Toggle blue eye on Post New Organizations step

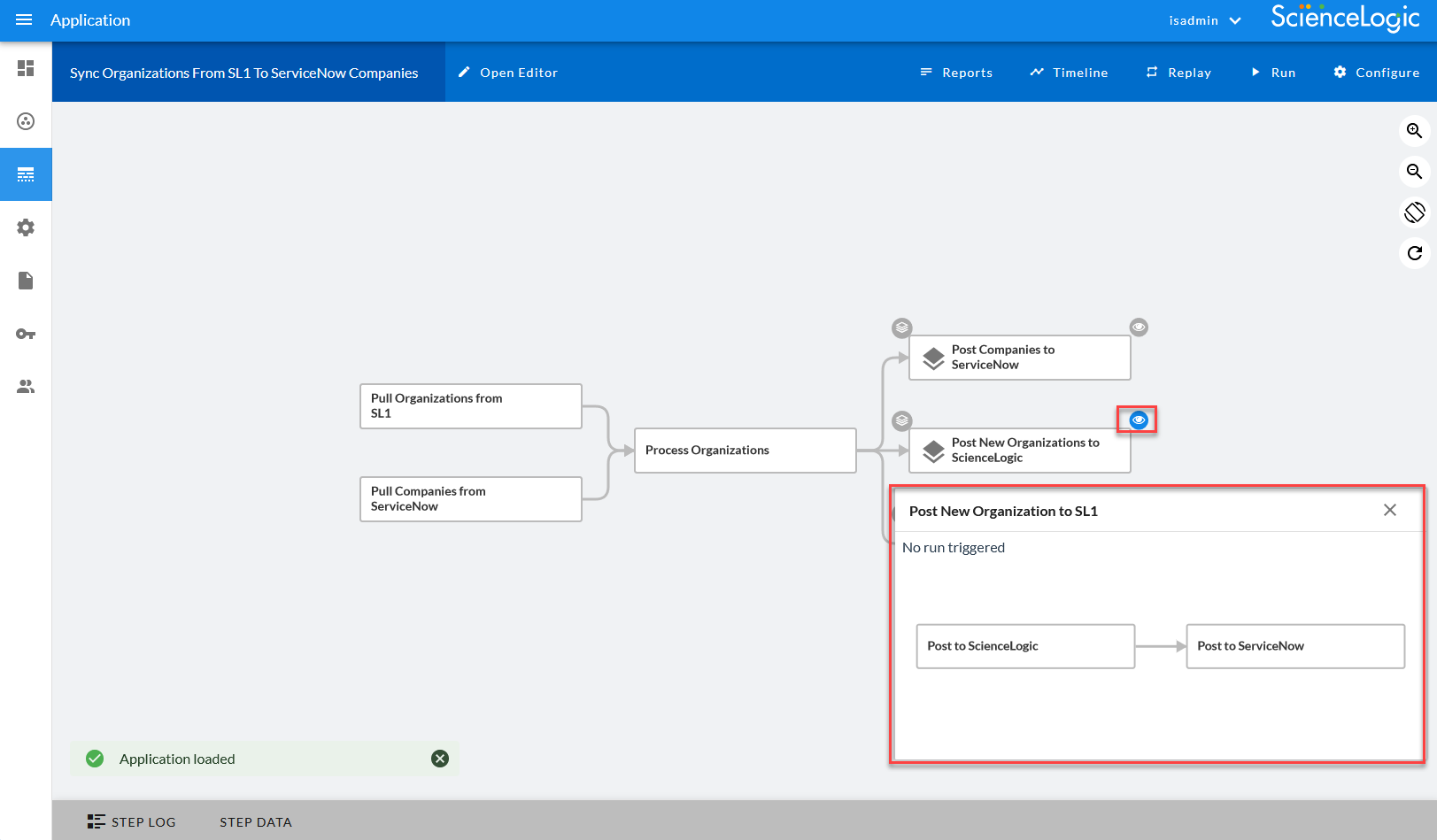coord(1139,420)
